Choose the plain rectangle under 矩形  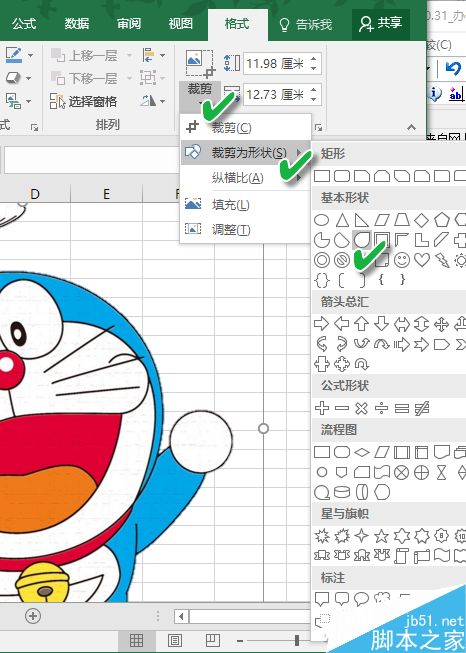[x=321, y=176]
